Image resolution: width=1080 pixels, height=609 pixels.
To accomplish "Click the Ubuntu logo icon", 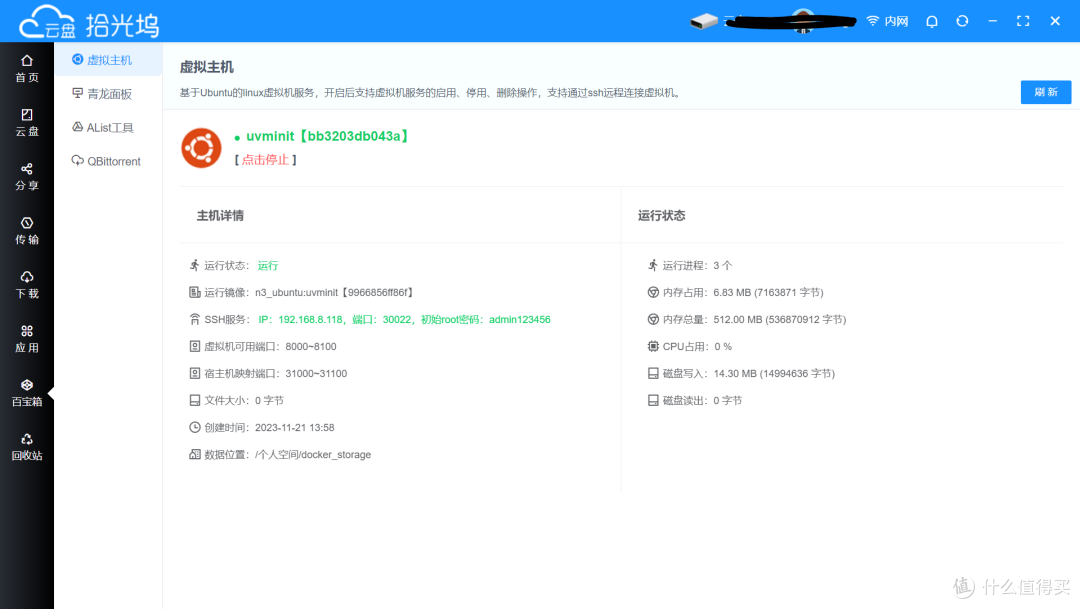I will click(x=201, y=147).
